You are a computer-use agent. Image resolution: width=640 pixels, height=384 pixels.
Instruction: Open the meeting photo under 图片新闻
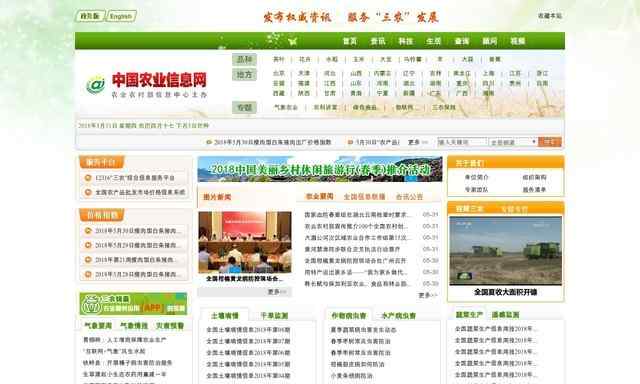point(245,242)
